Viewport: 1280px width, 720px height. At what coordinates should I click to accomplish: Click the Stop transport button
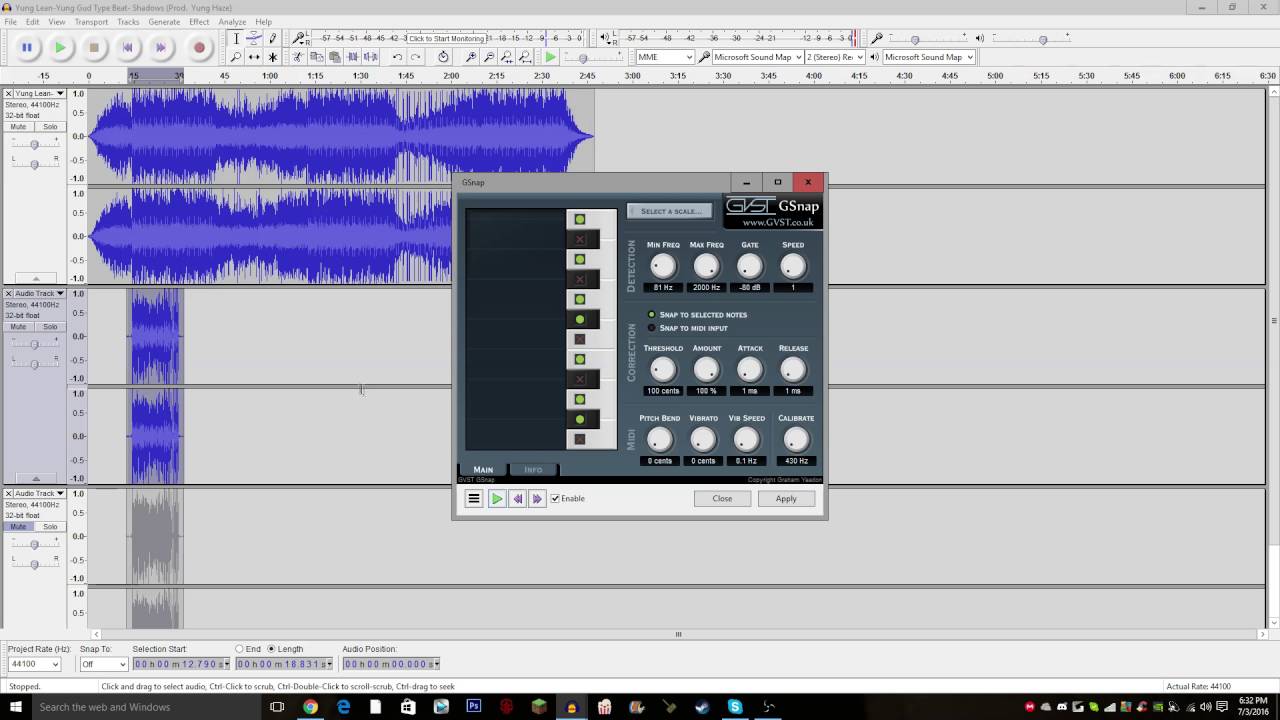point(94,47)
